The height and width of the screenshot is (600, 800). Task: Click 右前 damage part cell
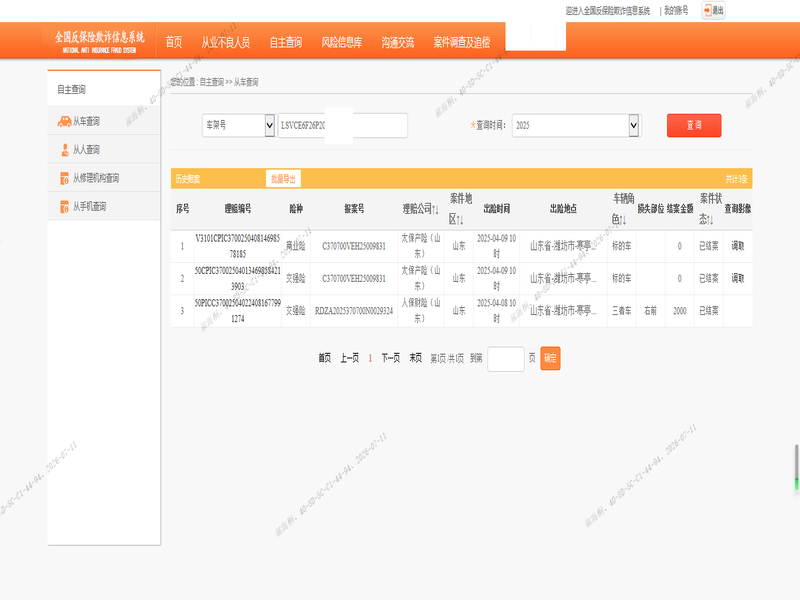tap(650, 310)
